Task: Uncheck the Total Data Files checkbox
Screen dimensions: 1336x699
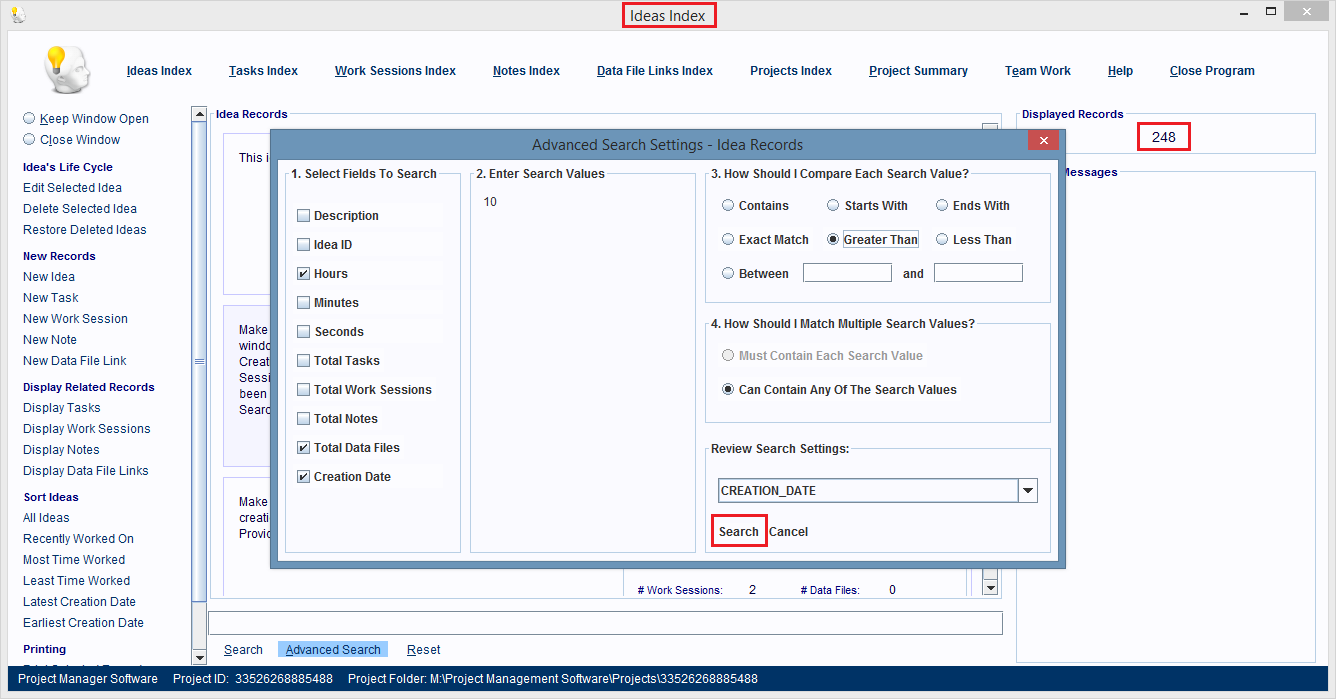Action: point(303,448)
